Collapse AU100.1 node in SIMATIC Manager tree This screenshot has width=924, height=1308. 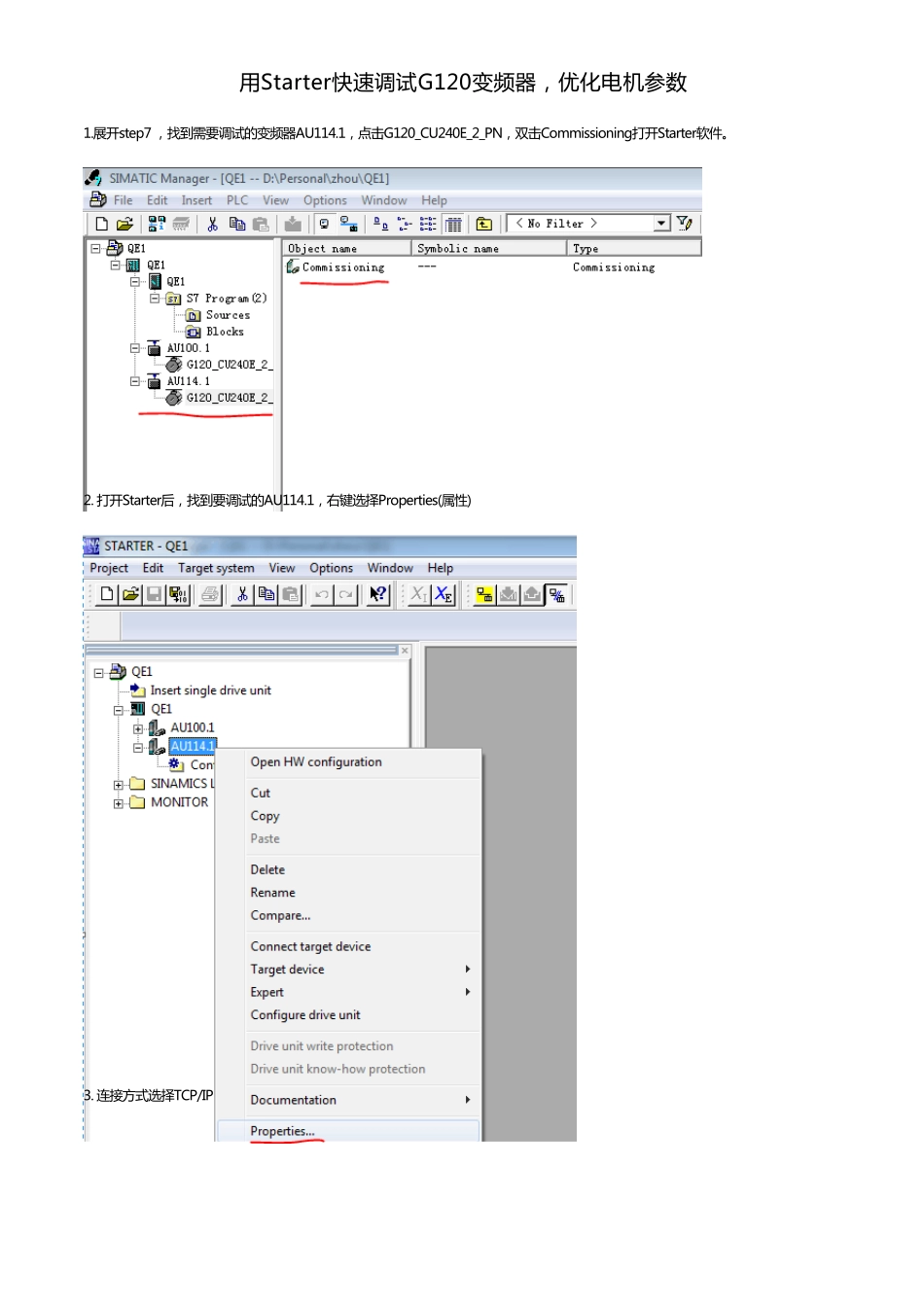coord(135,348)
